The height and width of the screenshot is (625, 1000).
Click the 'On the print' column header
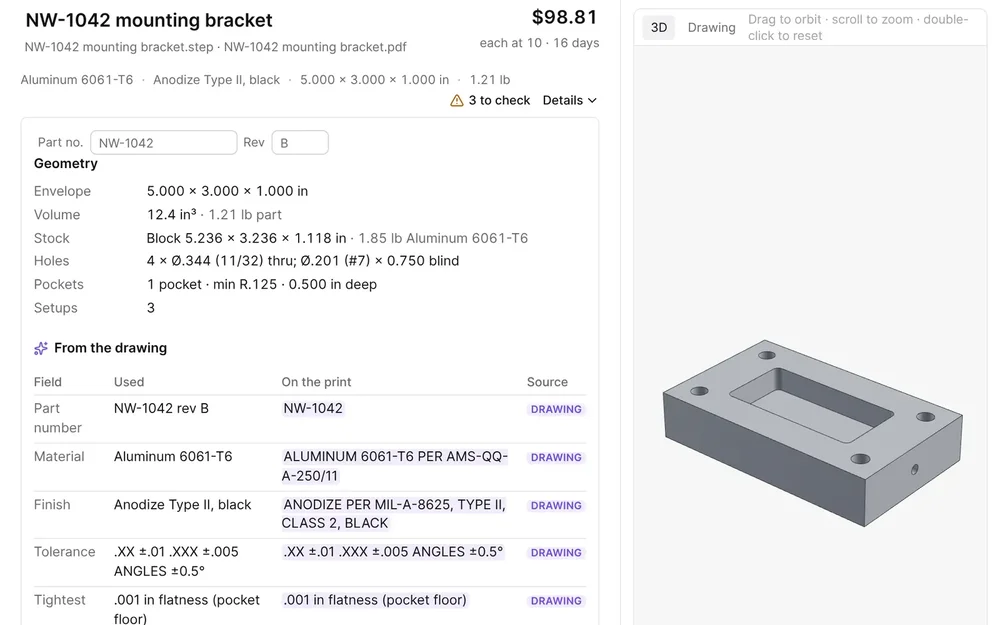316,382
